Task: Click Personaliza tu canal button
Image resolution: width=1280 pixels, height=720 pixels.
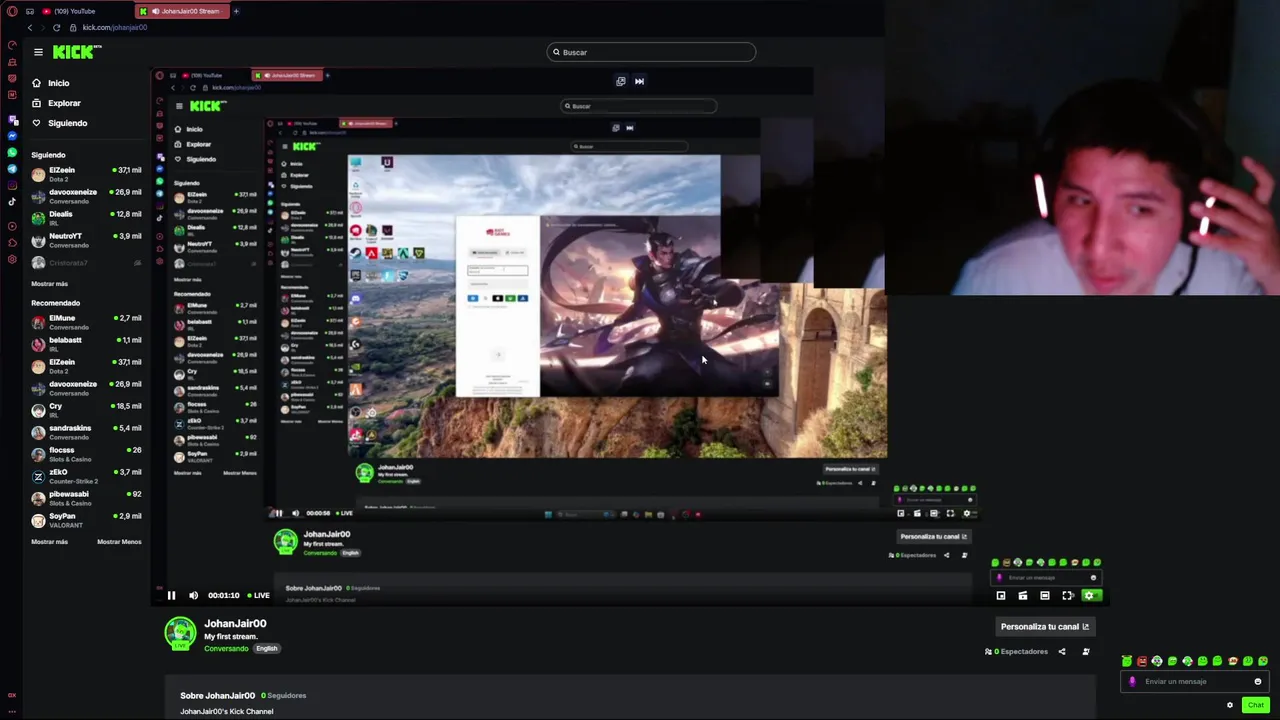Action: point(1045,627)
